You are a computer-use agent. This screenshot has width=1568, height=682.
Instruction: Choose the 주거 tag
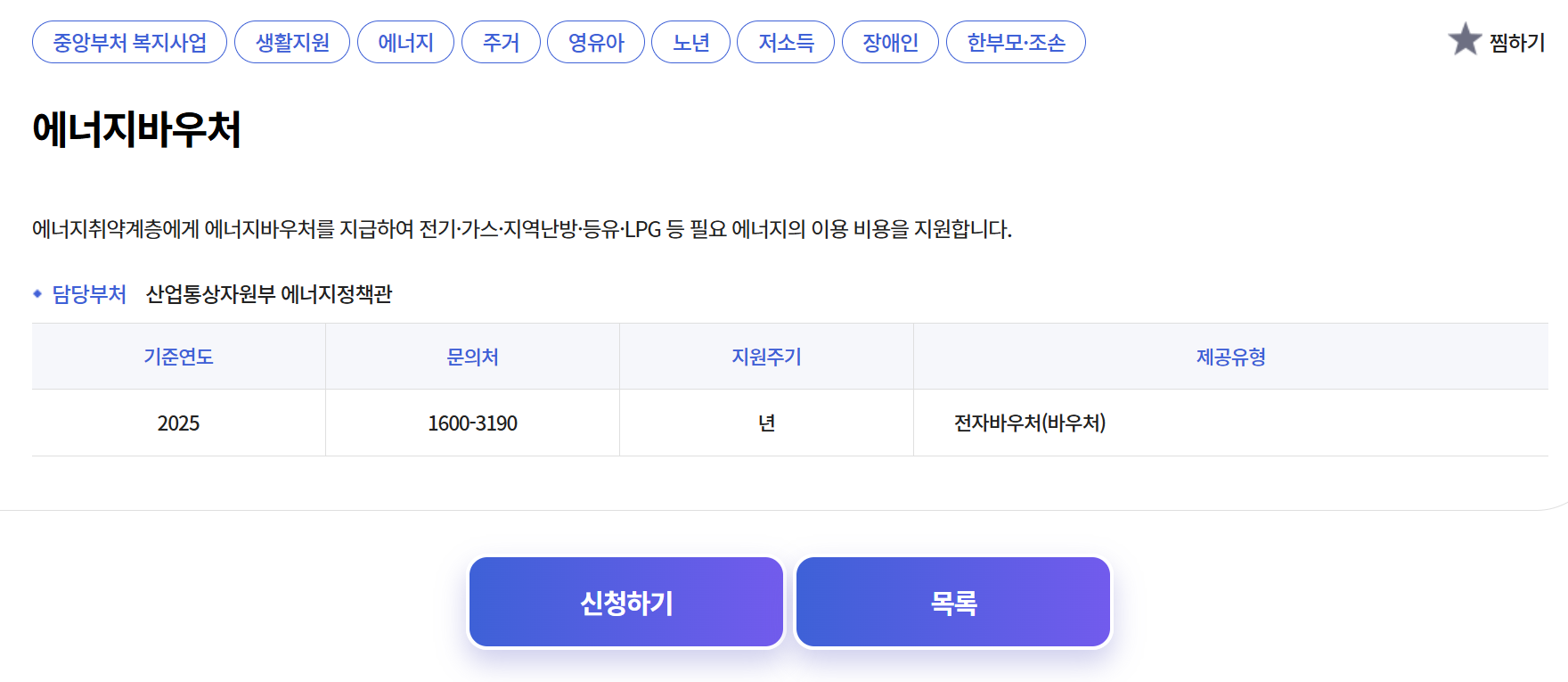click(501, 43)
